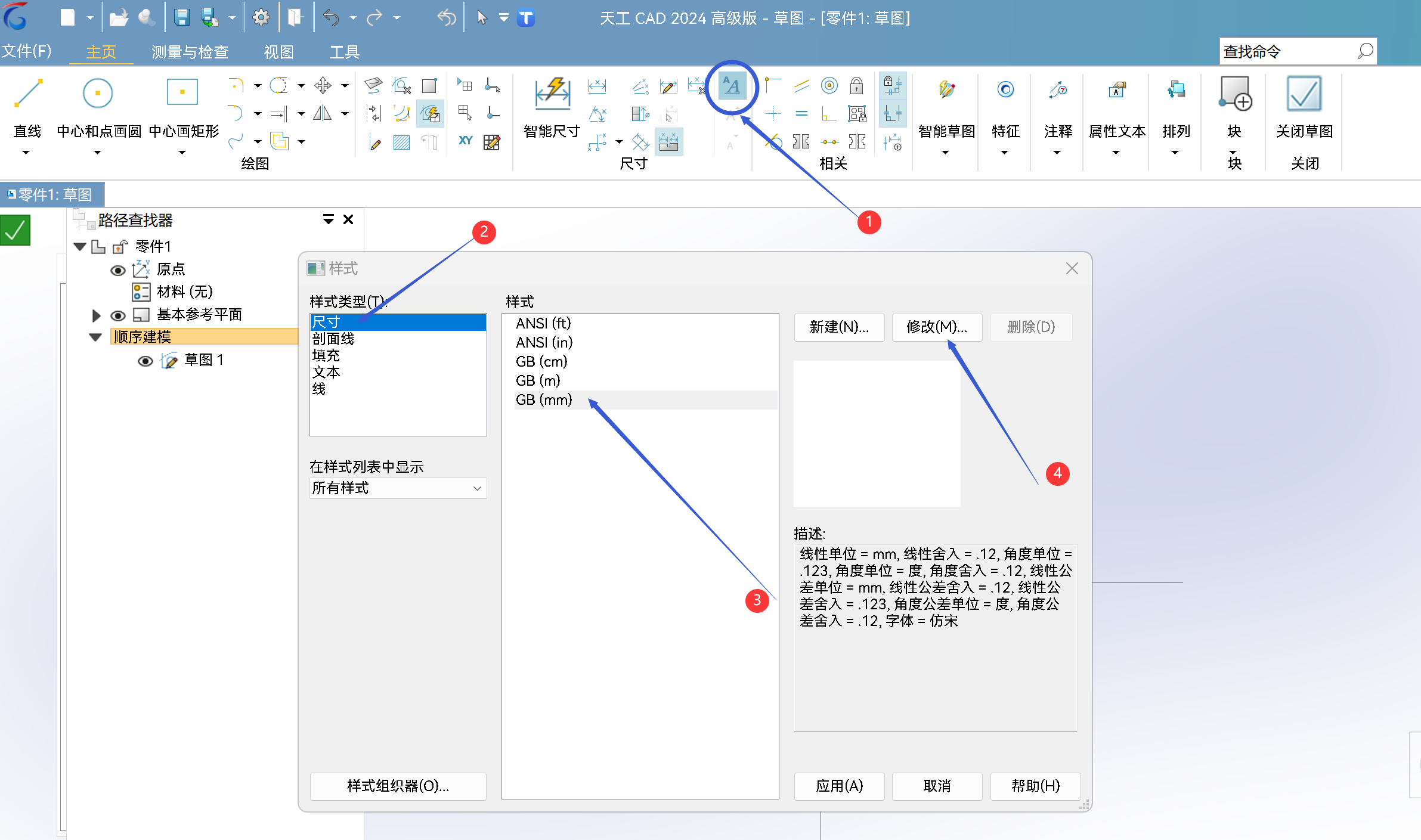Open dropdown arrow under 直线
This screenshot has width=1421, height=840.
point(26,153)
